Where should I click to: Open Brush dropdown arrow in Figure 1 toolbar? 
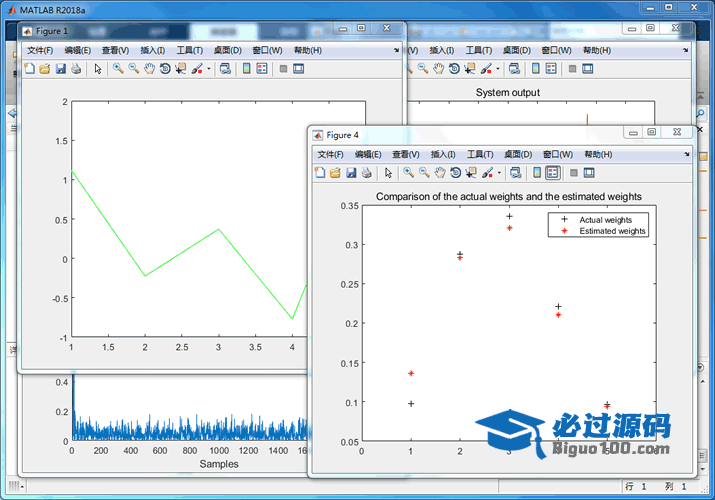point(209,70)
